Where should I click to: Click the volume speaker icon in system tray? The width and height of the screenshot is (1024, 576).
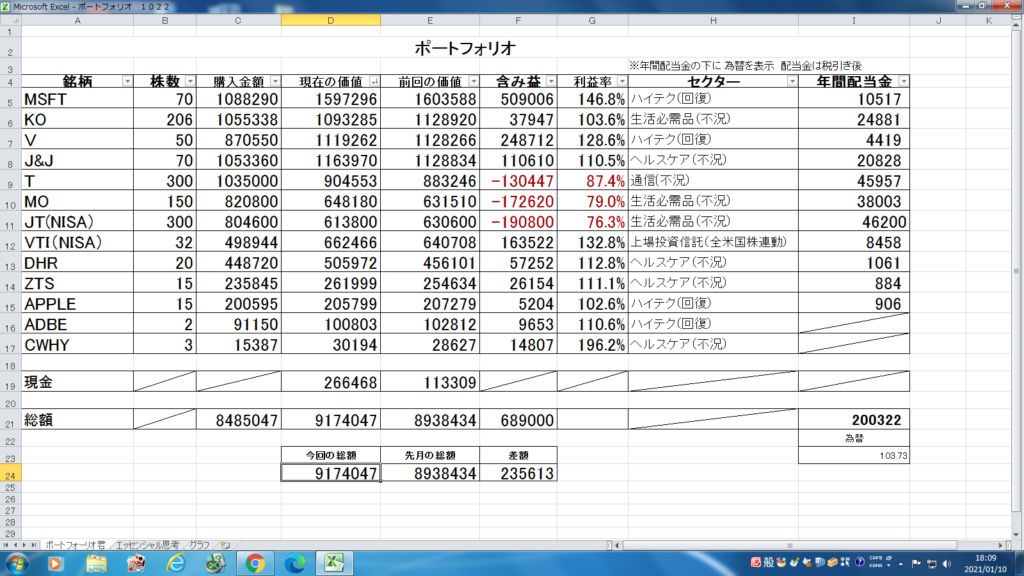tap(947, 563)
